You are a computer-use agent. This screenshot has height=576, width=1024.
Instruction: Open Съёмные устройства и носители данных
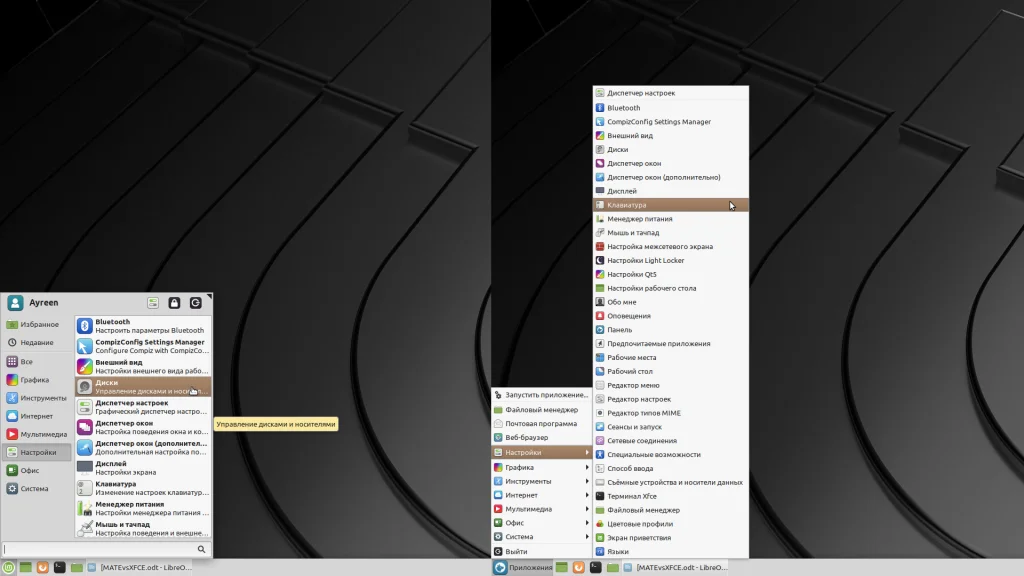pyautogui.click(x=671, y=483)
